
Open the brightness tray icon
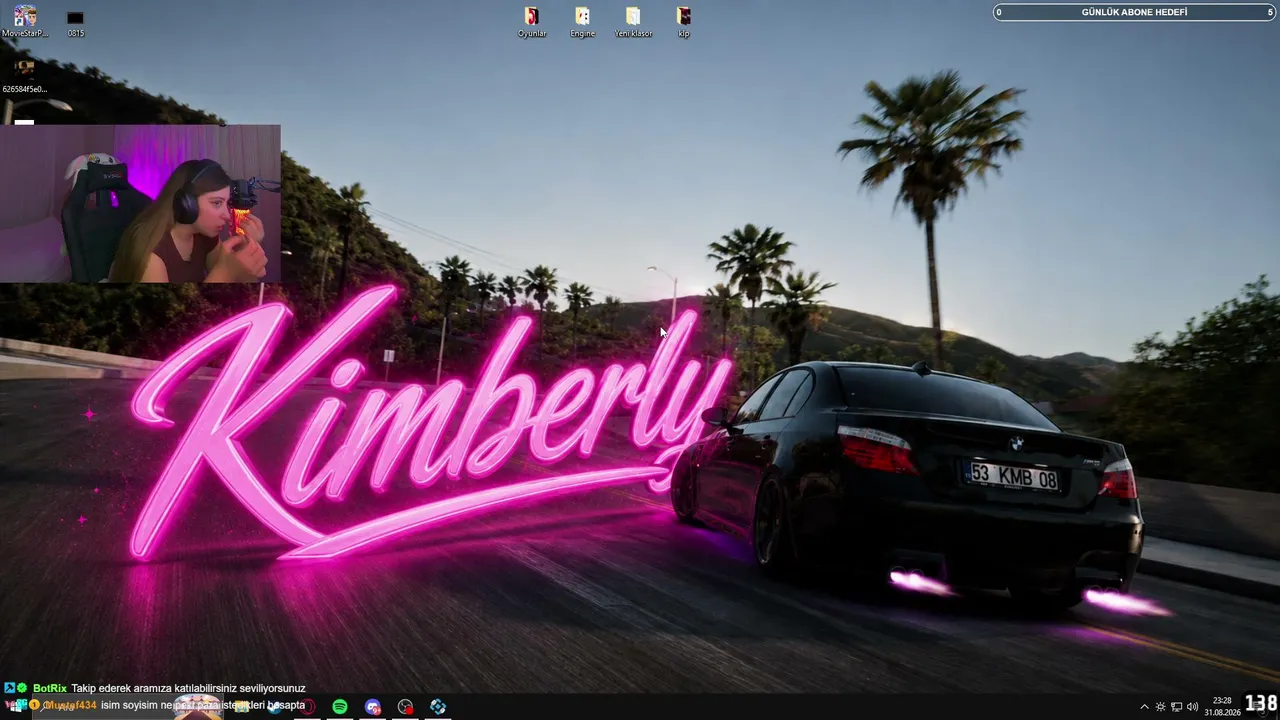[x=1160, y=707]
